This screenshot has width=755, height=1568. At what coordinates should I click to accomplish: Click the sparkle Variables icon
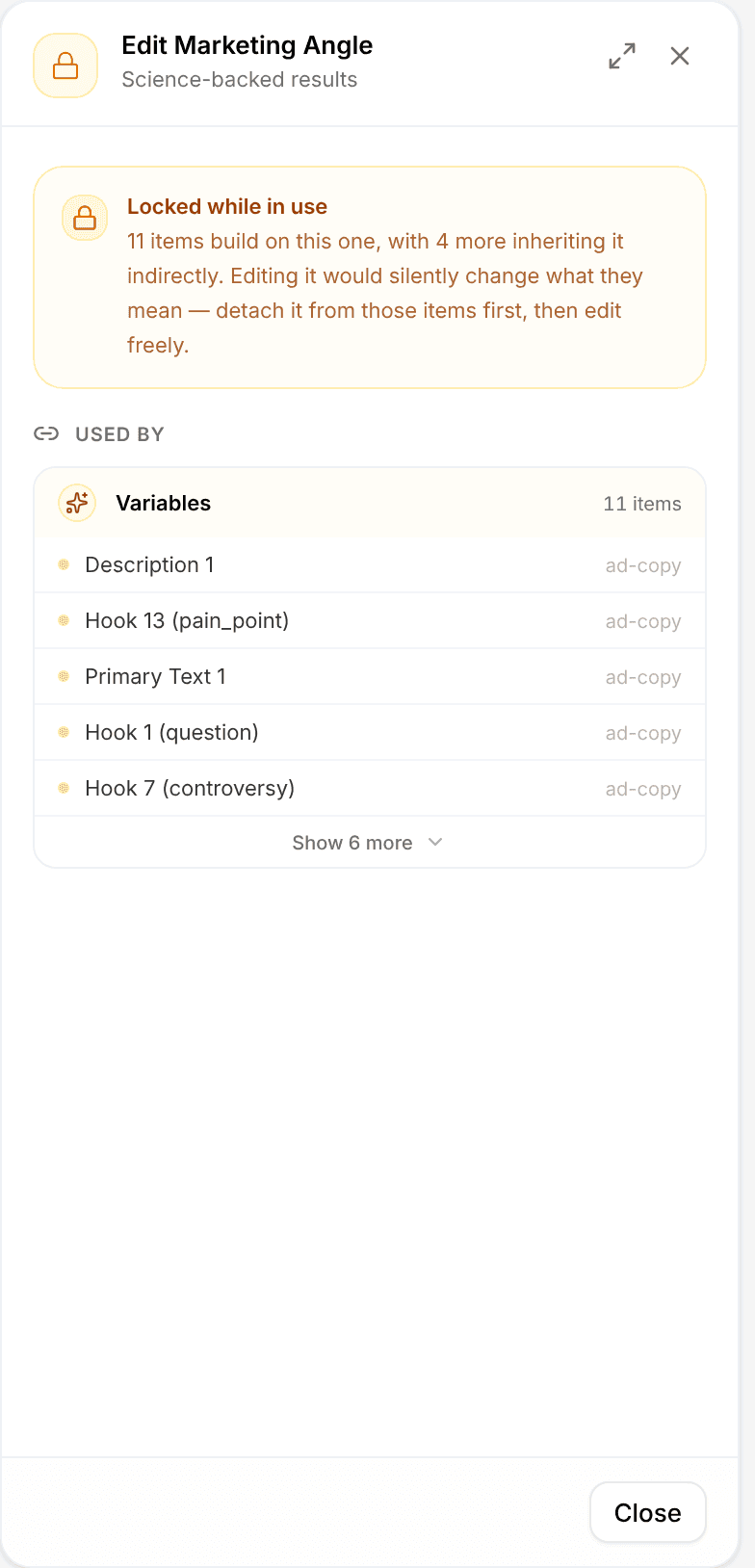coord(77,503)
